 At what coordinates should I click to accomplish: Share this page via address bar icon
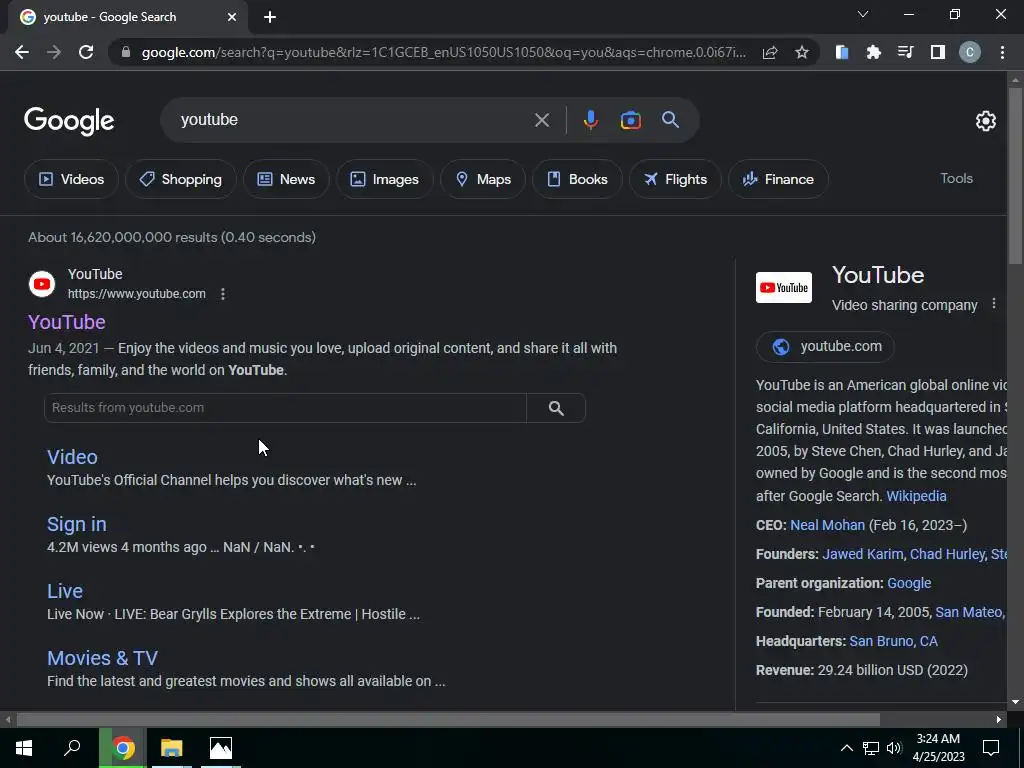click(x=770, y=52)
